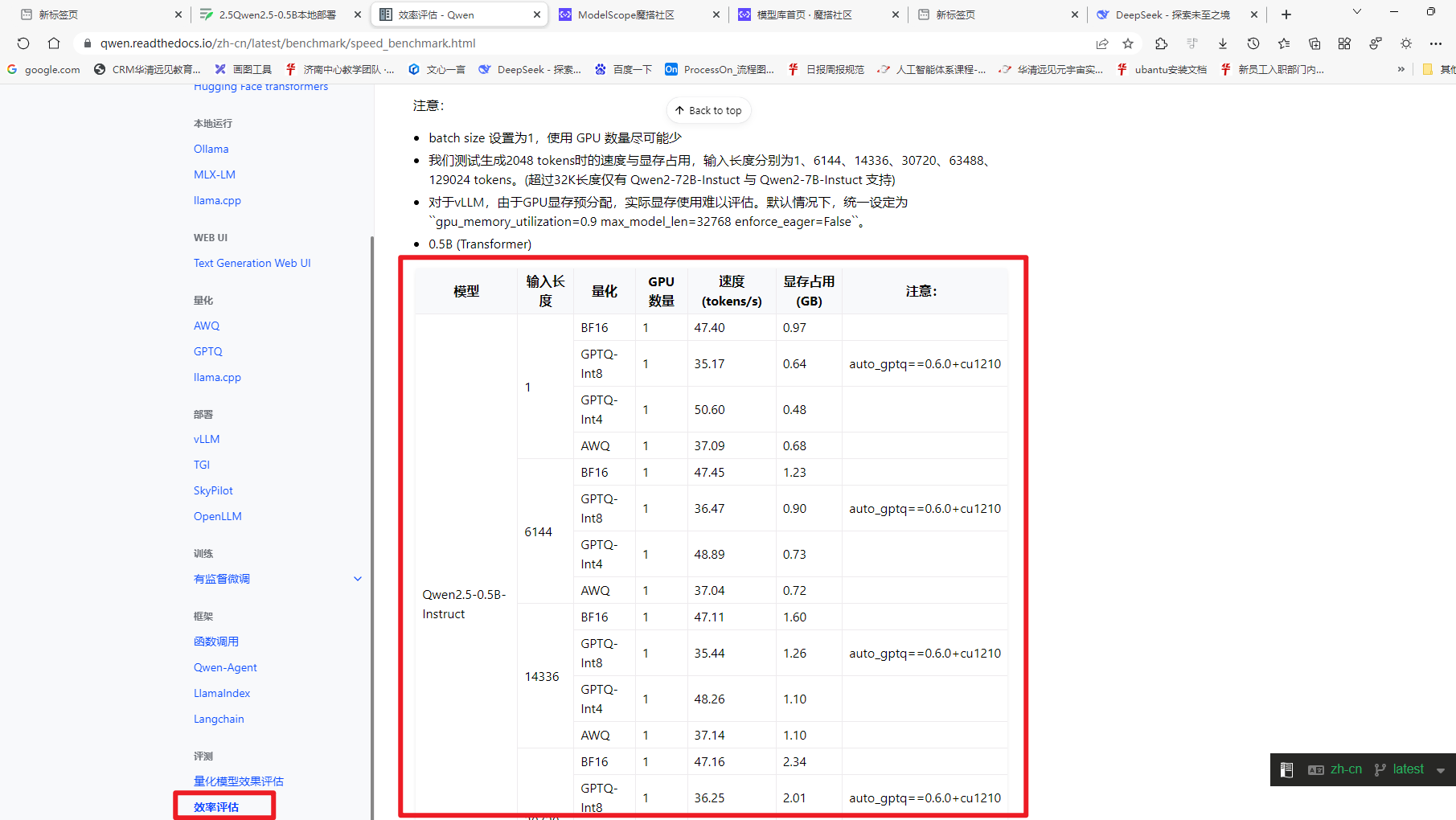This screenshot has width=1456, height=820.
Task: Open llama.cpp link under 本地运行
Action: pyautogui.click(x=217, y=200)
